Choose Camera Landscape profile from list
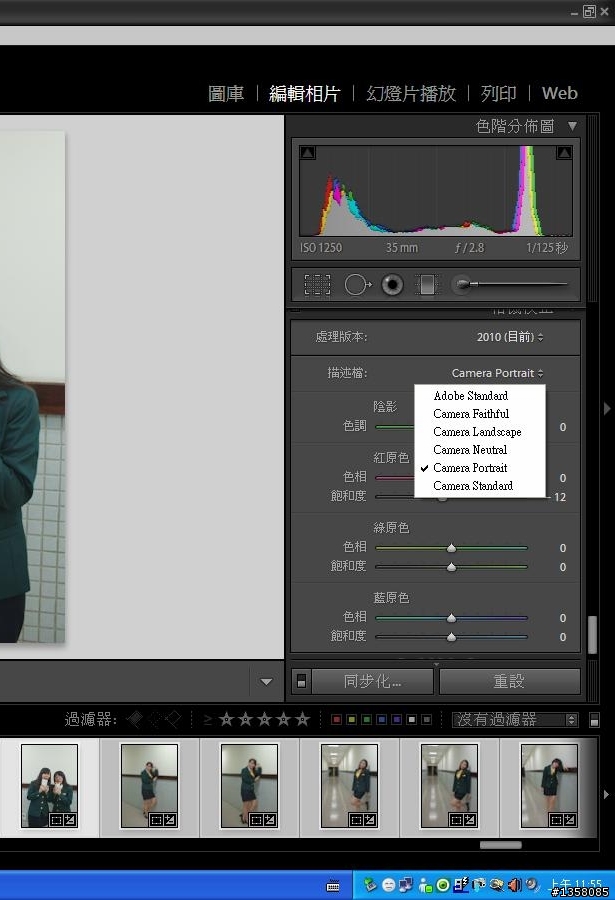This screenshot has width=615, height=900. pyautogui.click(x=477, y=432)
